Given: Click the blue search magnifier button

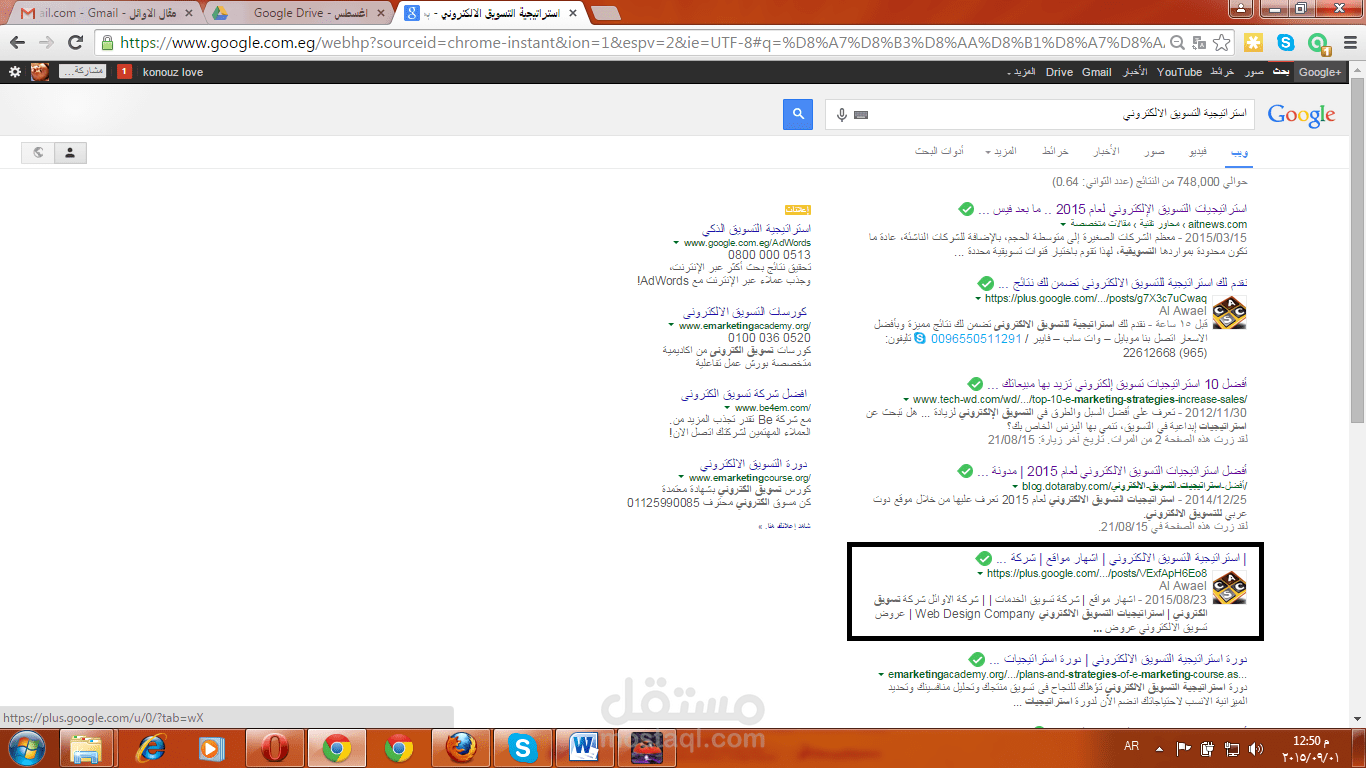Looking at the screenshot, I should tap(798, 114).
